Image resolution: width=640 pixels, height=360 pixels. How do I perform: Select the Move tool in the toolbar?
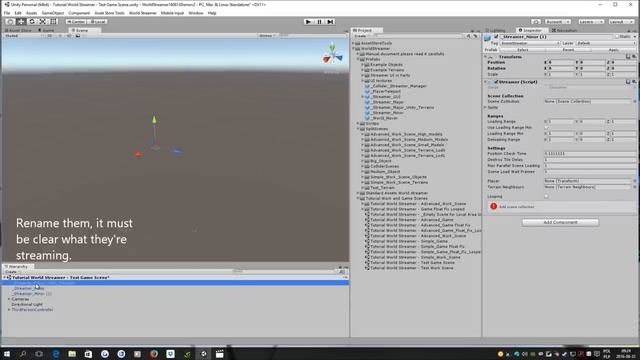21,22
